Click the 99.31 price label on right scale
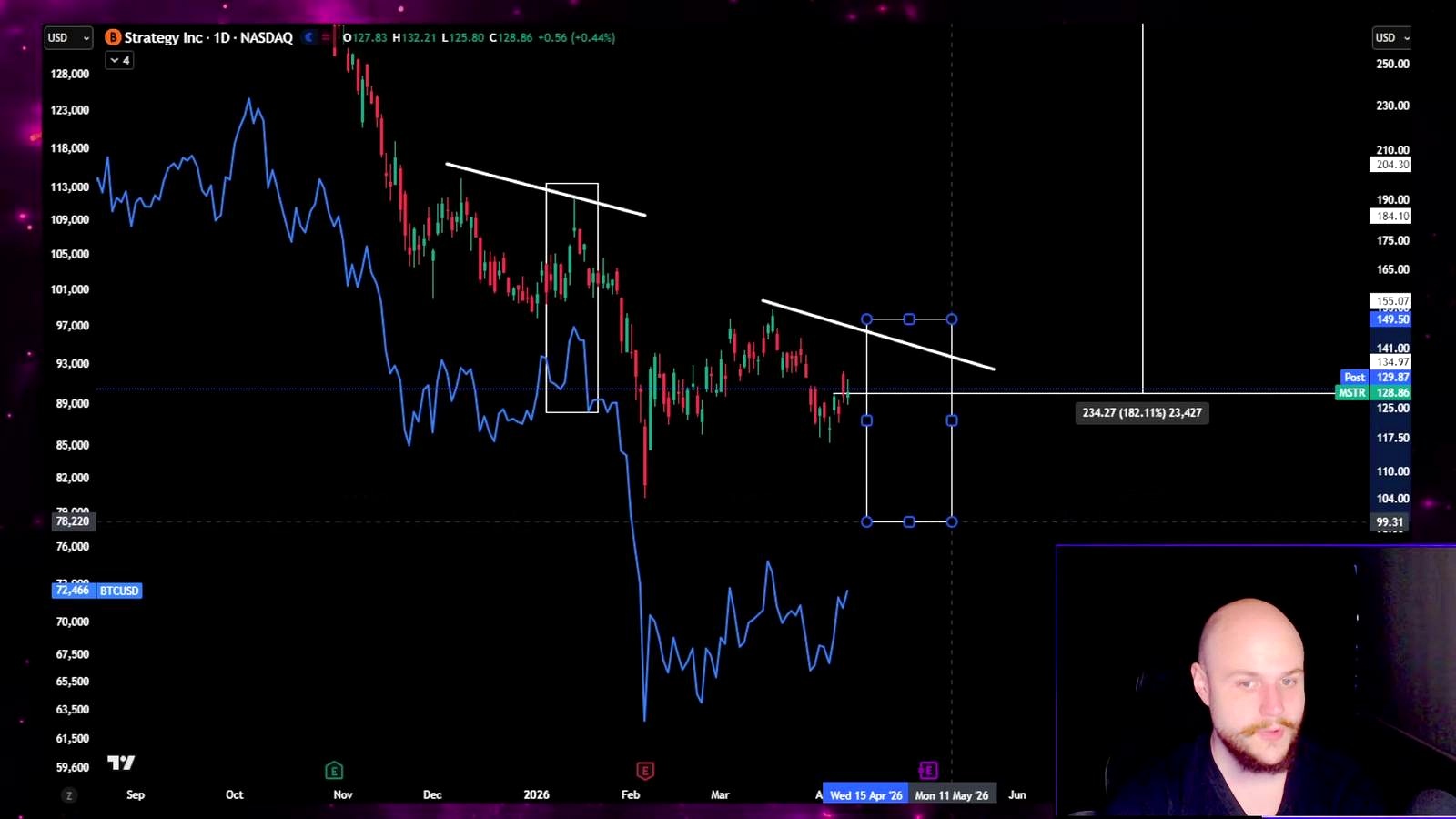Image resolution: width=1456 pixels, height=819 pixels. [x=1390, y=522]
